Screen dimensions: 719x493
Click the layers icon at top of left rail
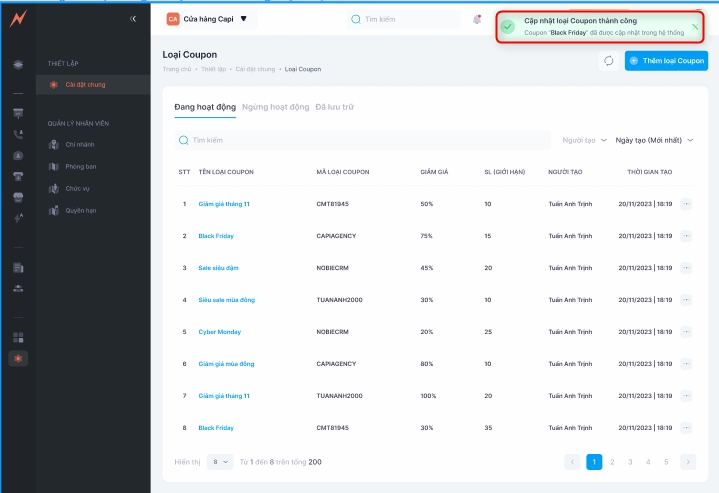point(18,65)
